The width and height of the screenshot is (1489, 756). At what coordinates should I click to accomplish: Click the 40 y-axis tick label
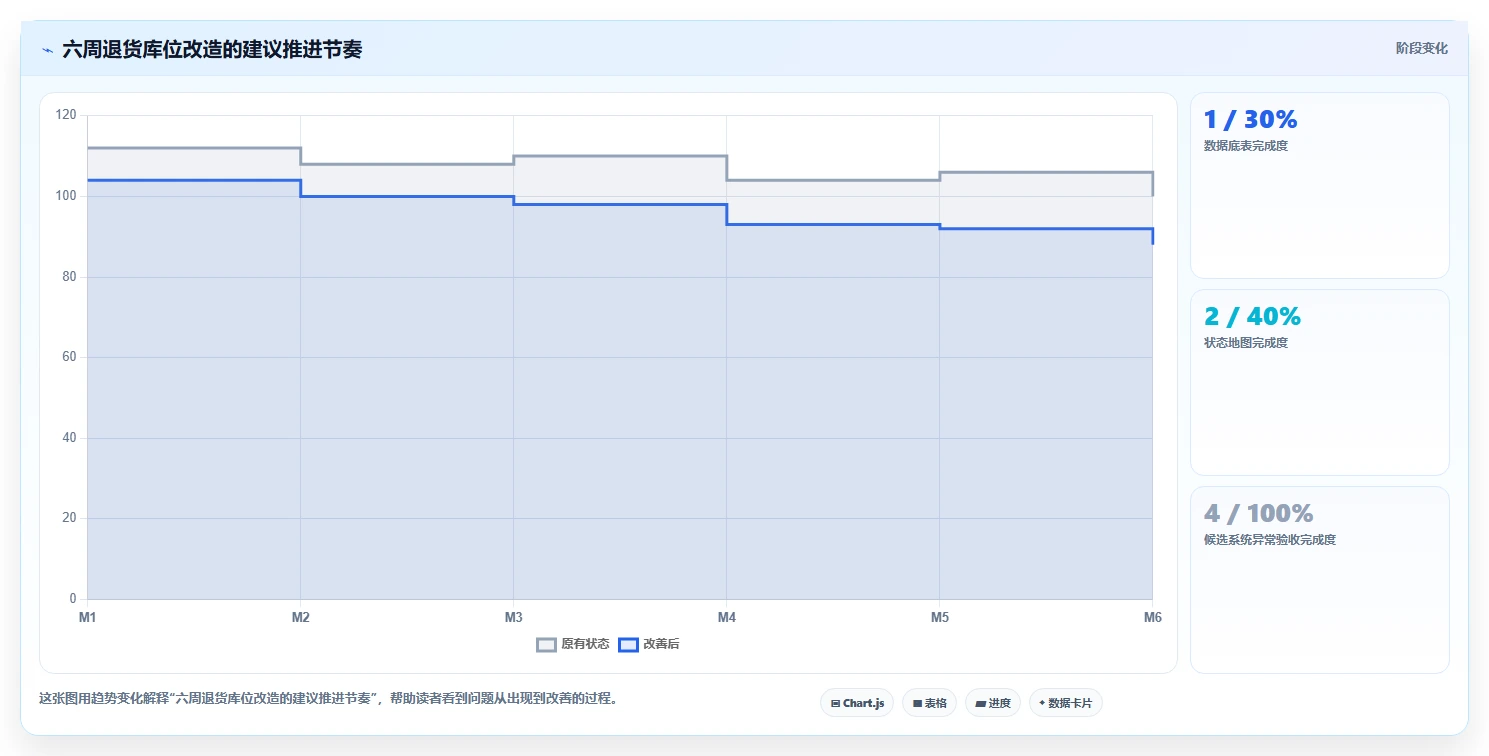point(69,438)
